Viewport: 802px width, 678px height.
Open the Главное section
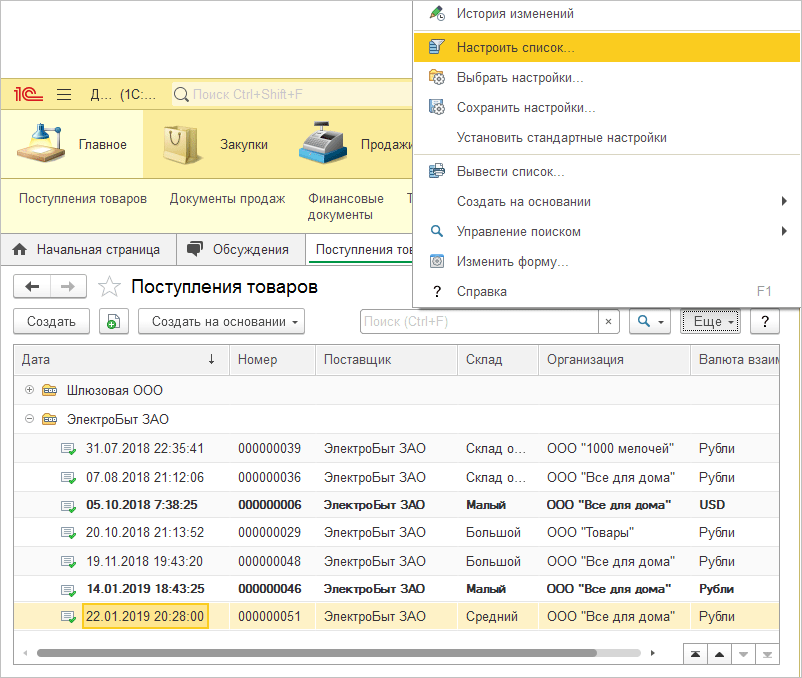pyautogui.click(x=72, y=144)
